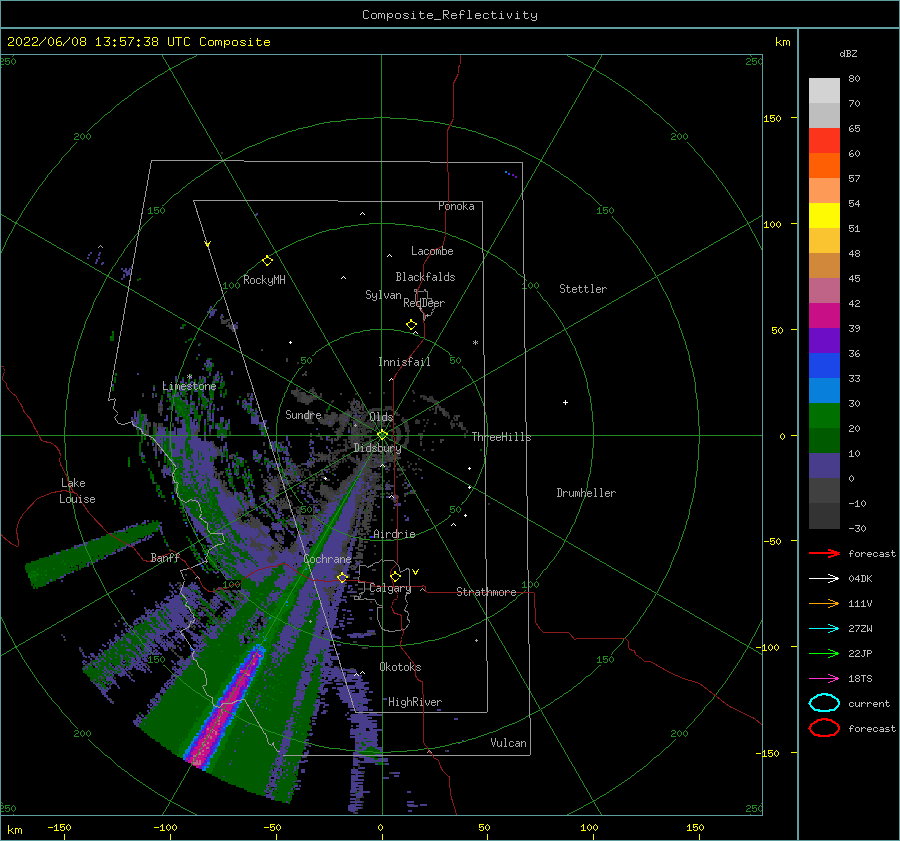Click the Sylvan label

383,295
